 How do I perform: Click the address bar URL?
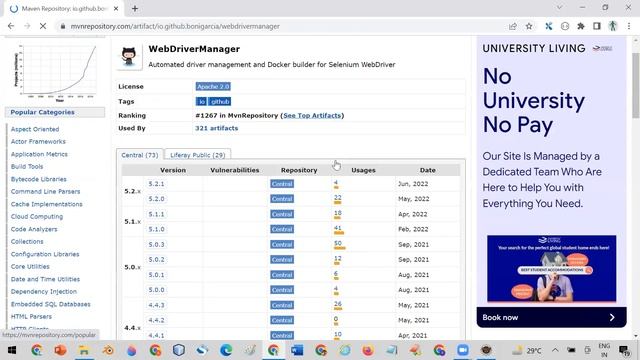[175, 26]
